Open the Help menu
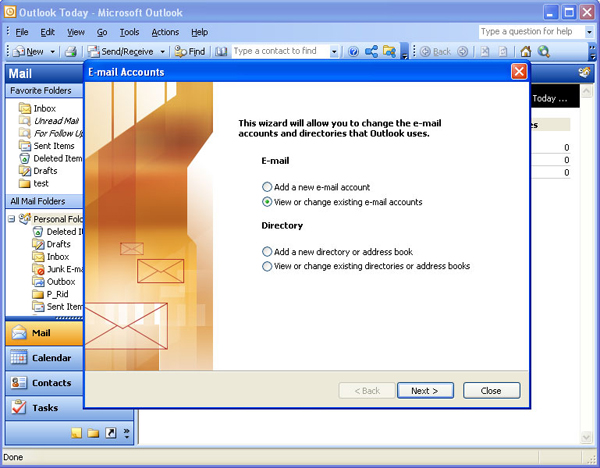This screenshot has width=600, height=468. (x=199, y=32)
